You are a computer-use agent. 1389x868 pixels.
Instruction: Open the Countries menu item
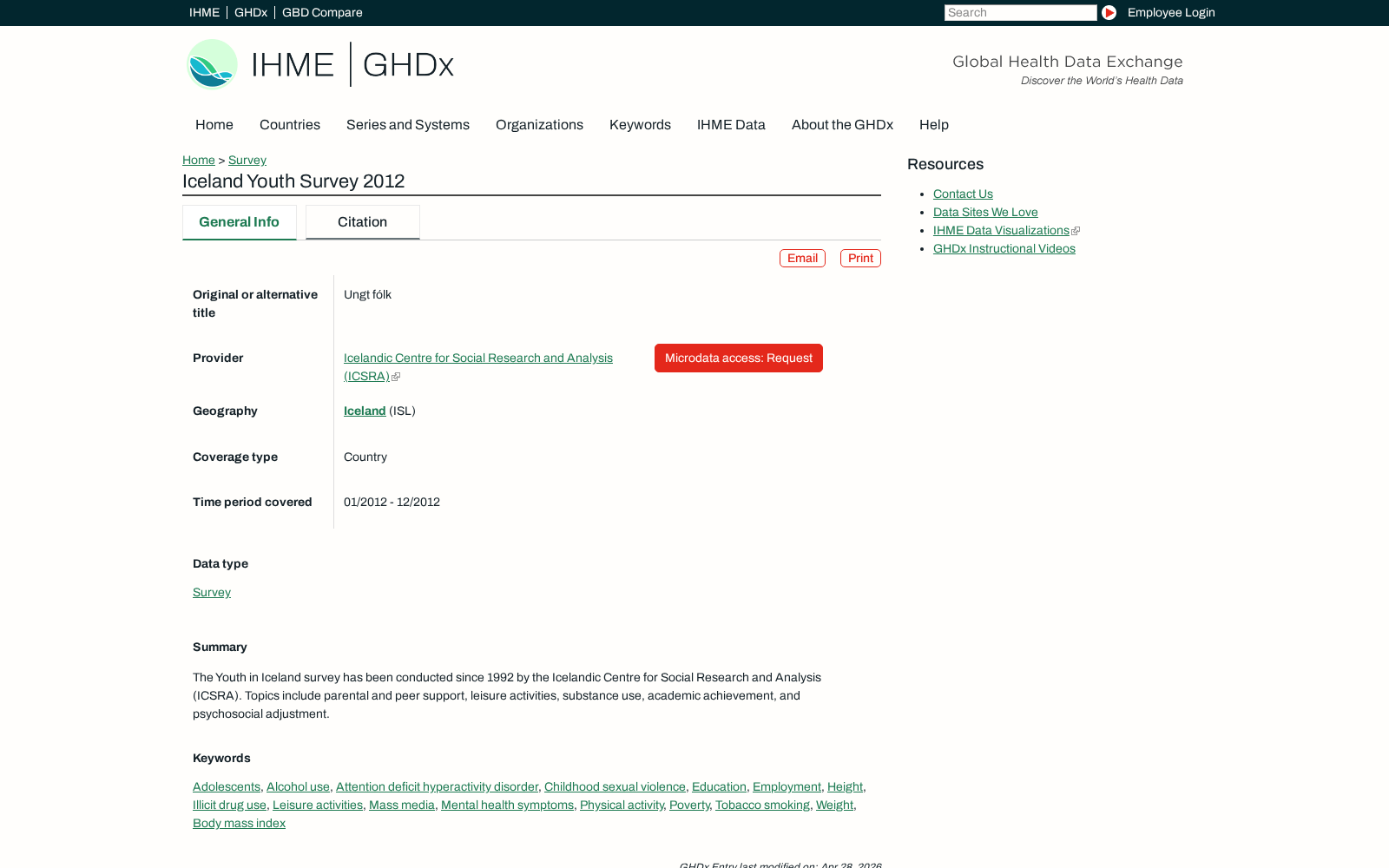(290, 125)
